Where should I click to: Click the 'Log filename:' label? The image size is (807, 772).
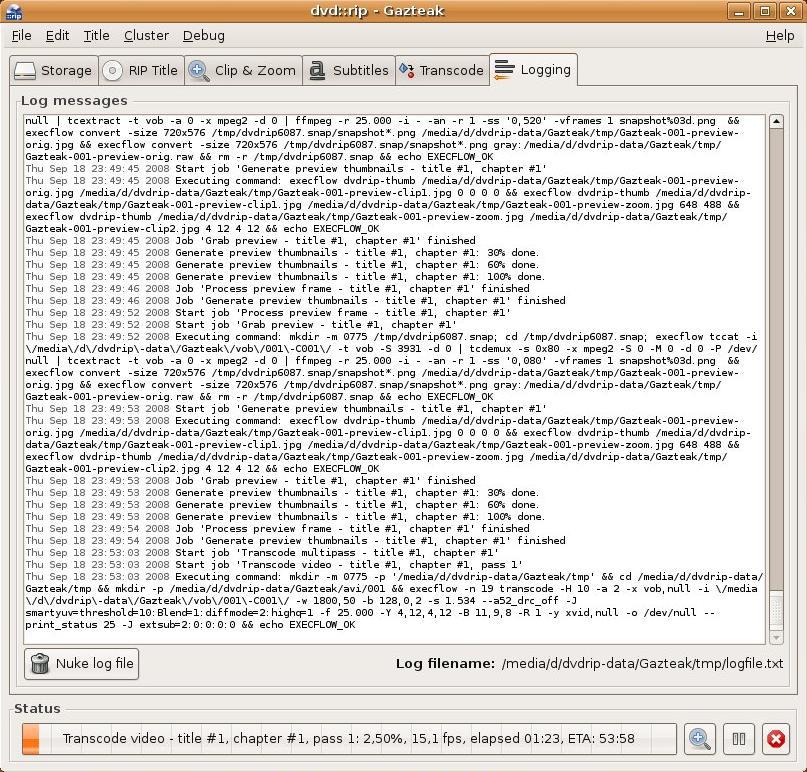click(445, 663)
